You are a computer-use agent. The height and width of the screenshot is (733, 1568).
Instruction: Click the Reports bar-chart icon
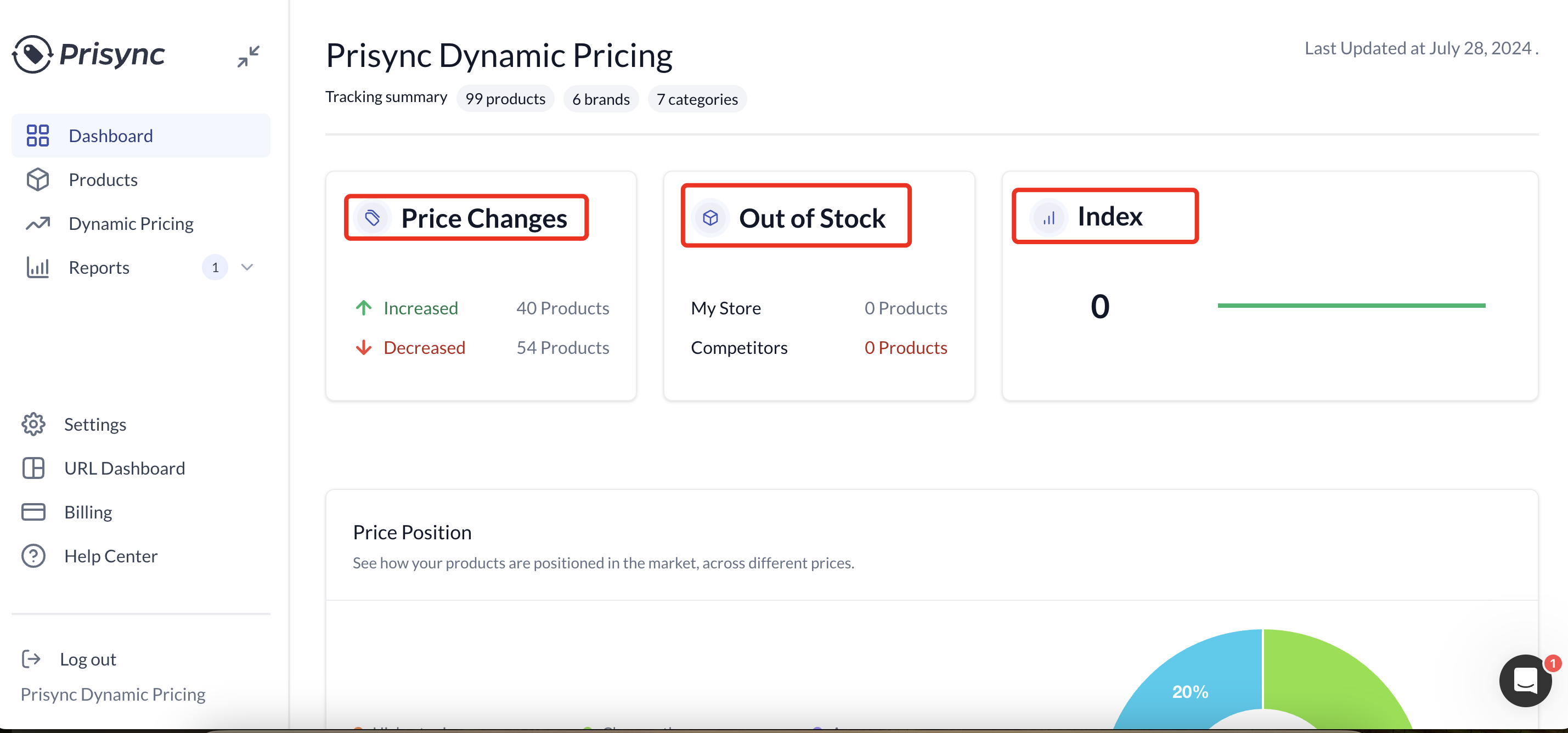pyautogui.click(x=37, y=267)
